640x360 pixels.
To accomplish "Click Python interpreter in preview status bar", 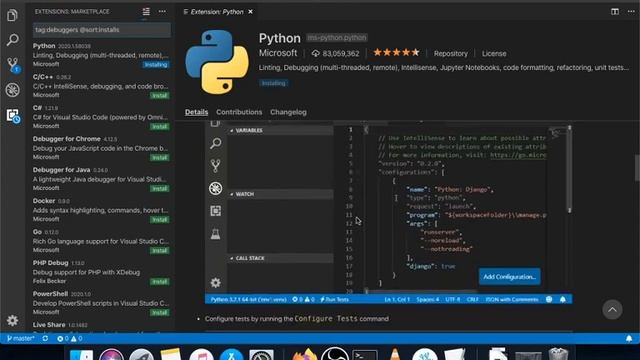I will [248, 300].
